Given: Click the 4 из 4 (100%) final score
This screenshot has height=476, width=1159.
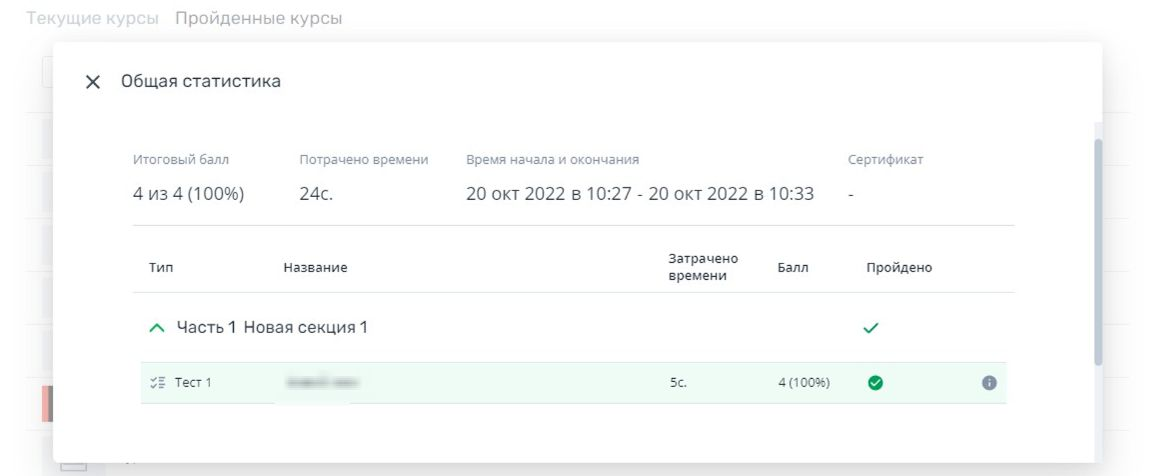Looking at the screenshot, I should (188, 194).
